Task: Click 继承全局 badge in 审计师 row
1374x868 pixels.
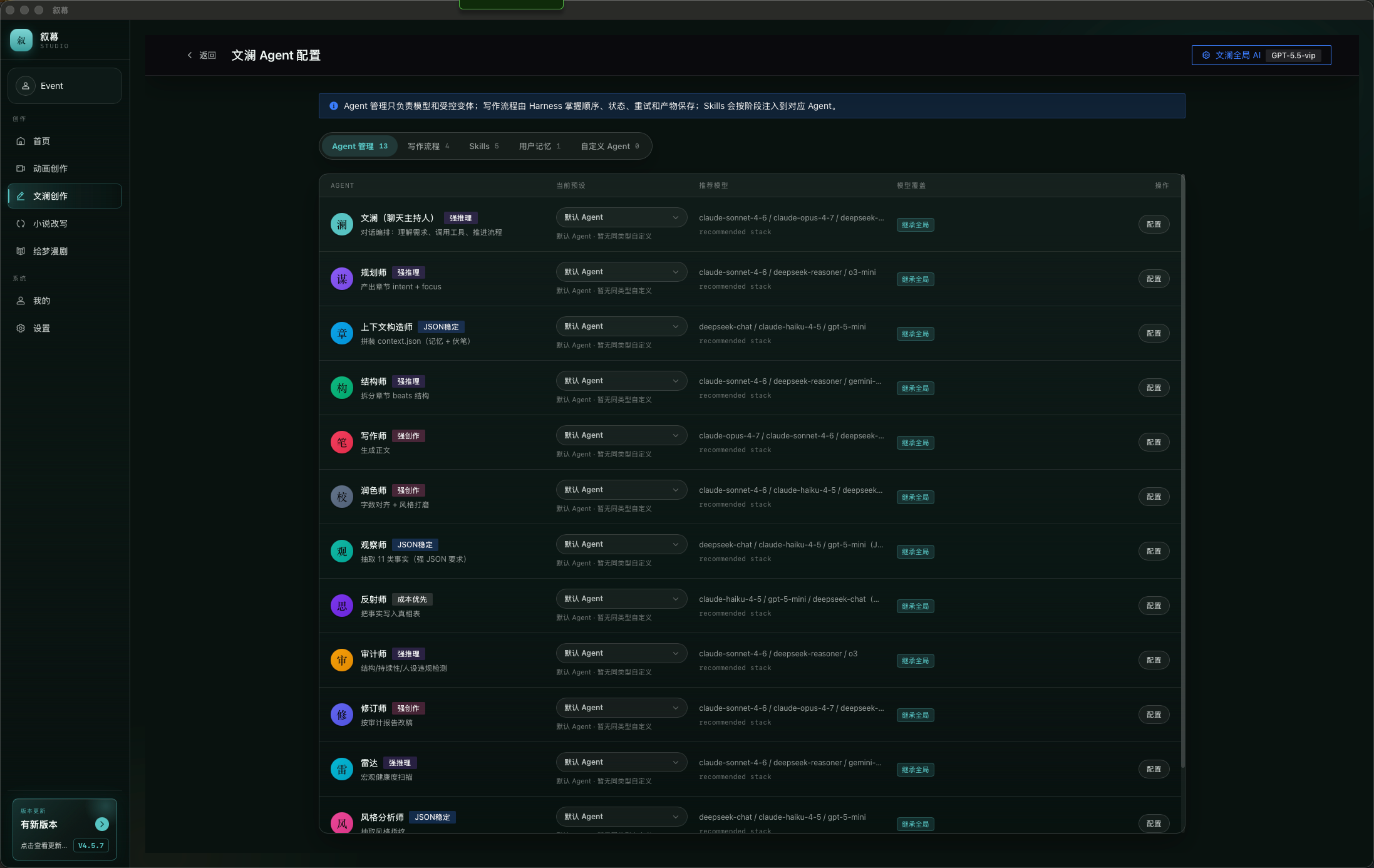Action: [915, 661]
